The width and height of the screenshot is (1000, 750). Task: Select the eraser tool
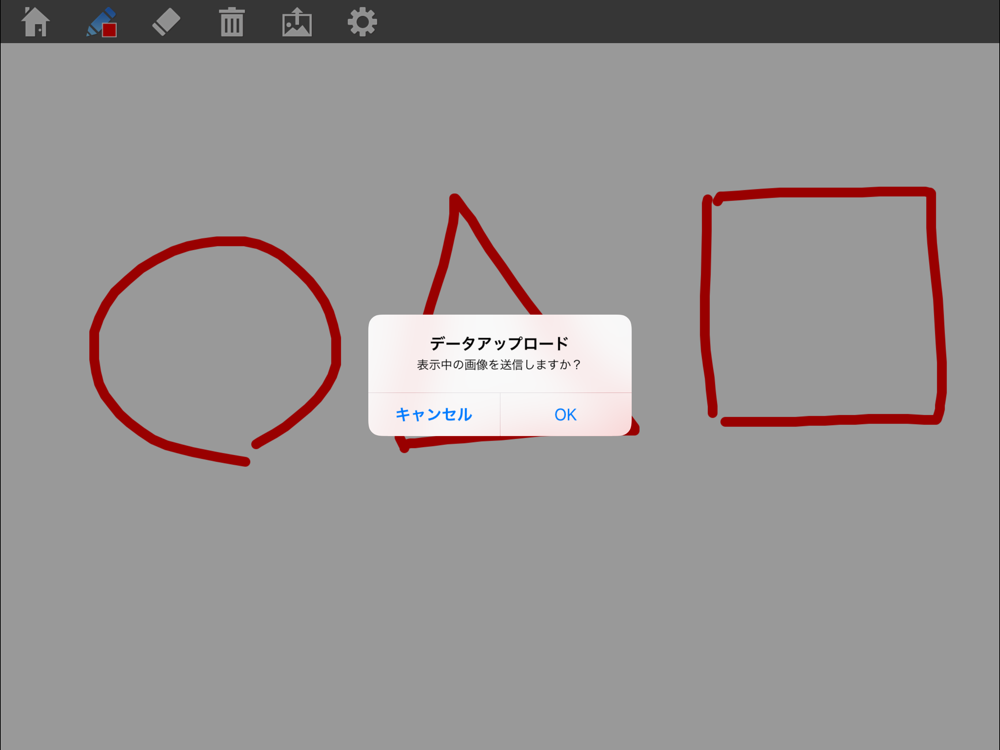(x=166, y=22)
